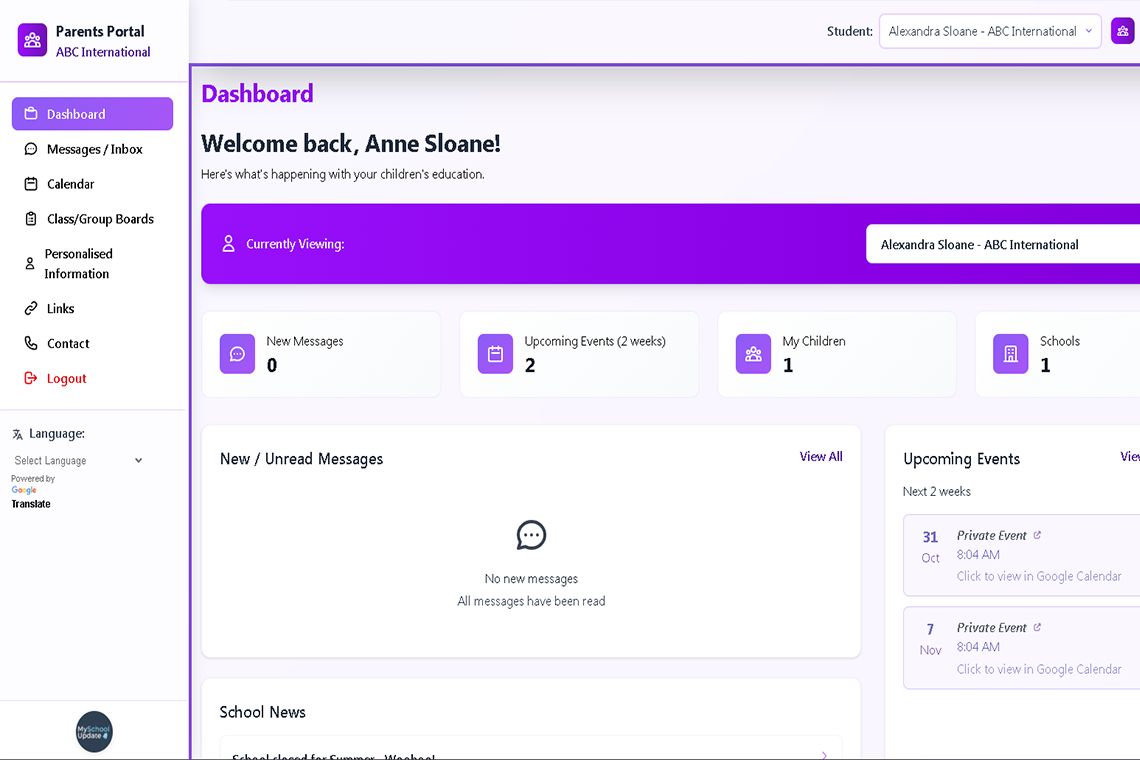
Task: Click the My Children people icon
Action: click(x=753, y=354)
